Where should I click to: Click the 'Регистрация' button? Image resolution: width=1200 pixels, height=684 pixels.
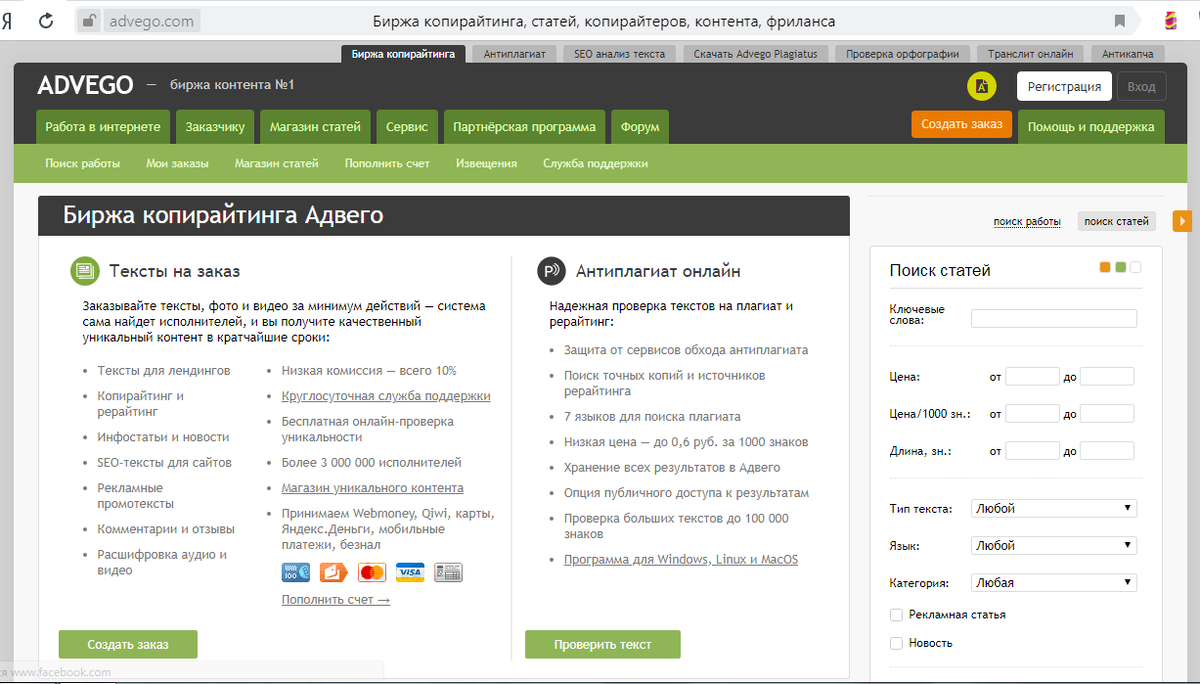(1064, 87)
